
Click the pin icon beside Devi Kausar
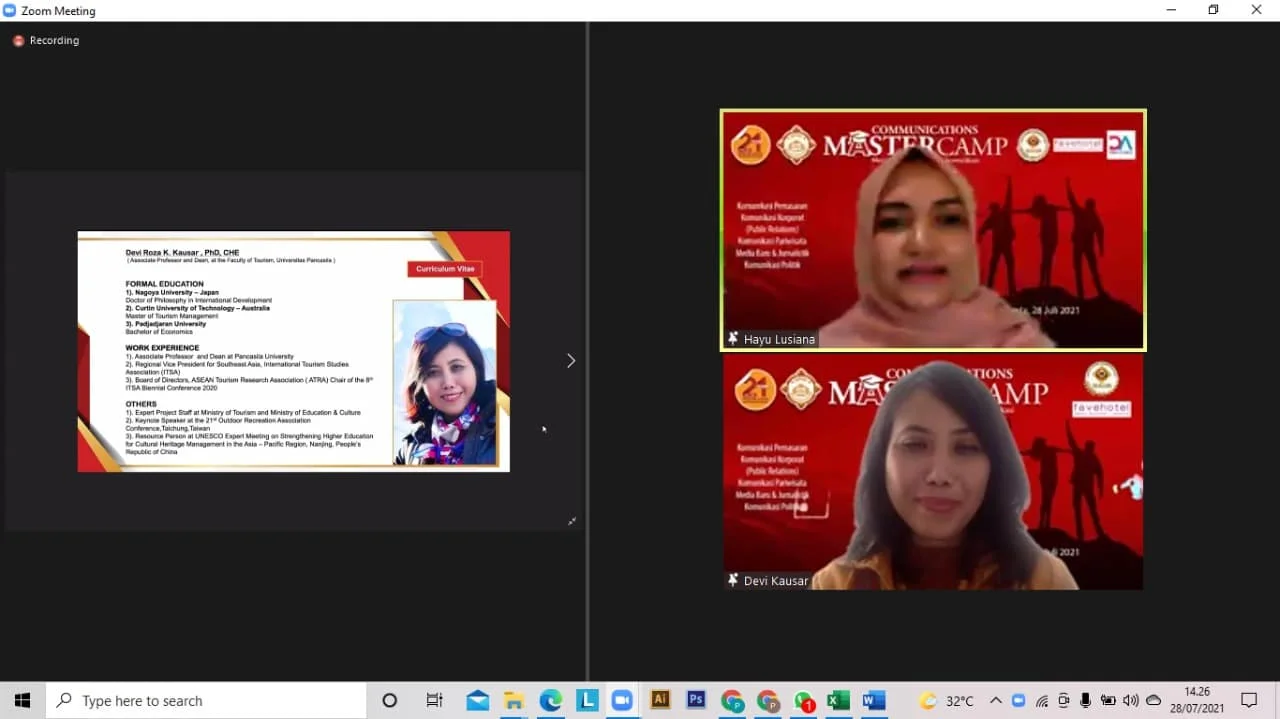pos(733,580)
